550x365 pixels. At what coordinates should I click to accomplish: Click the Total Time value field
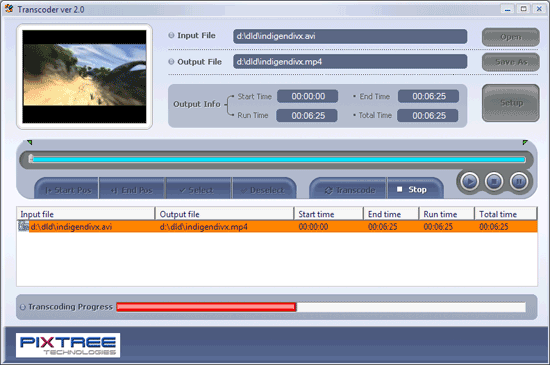[428, 116]
